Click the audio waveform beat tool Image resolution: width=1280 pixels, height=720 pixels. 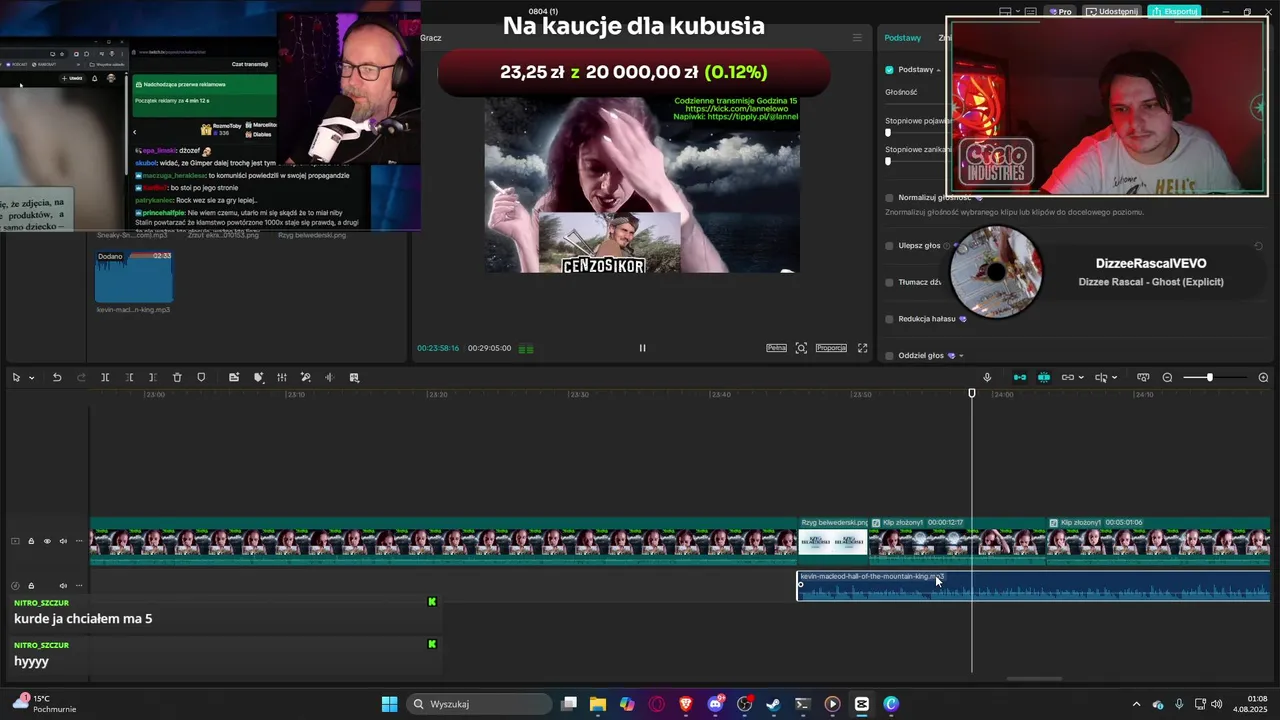[x=329, y=377]
